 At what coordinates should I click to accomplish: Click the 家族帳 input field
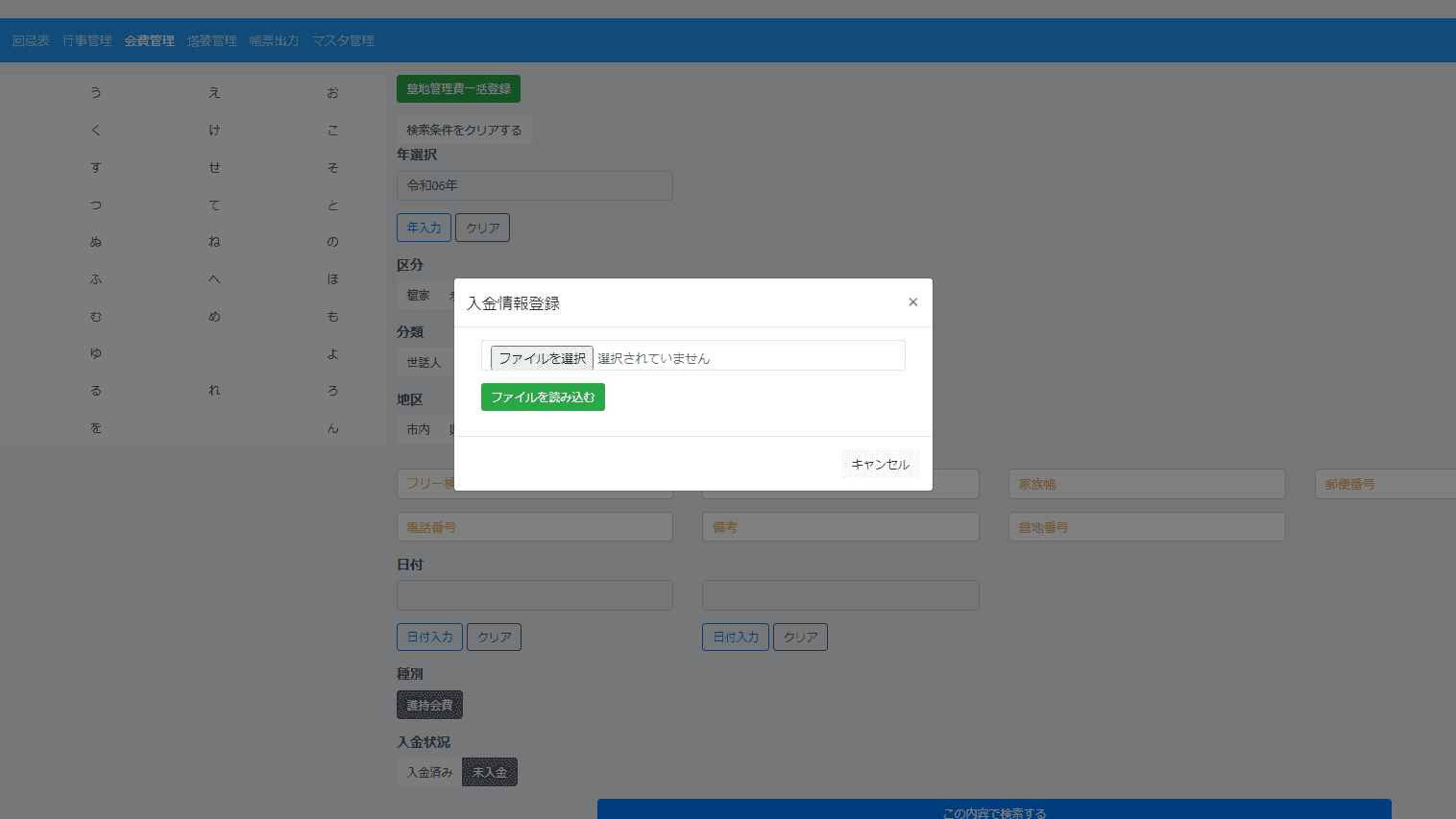(1146, 484)
